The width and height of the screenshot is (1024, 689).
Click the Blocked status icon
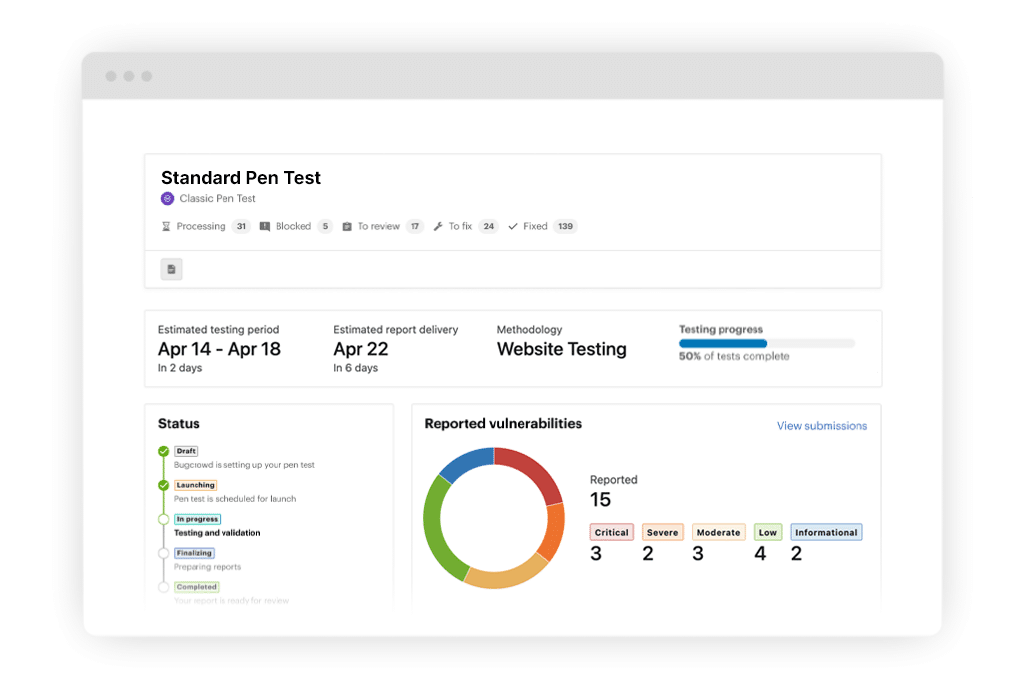click(265, 227)
